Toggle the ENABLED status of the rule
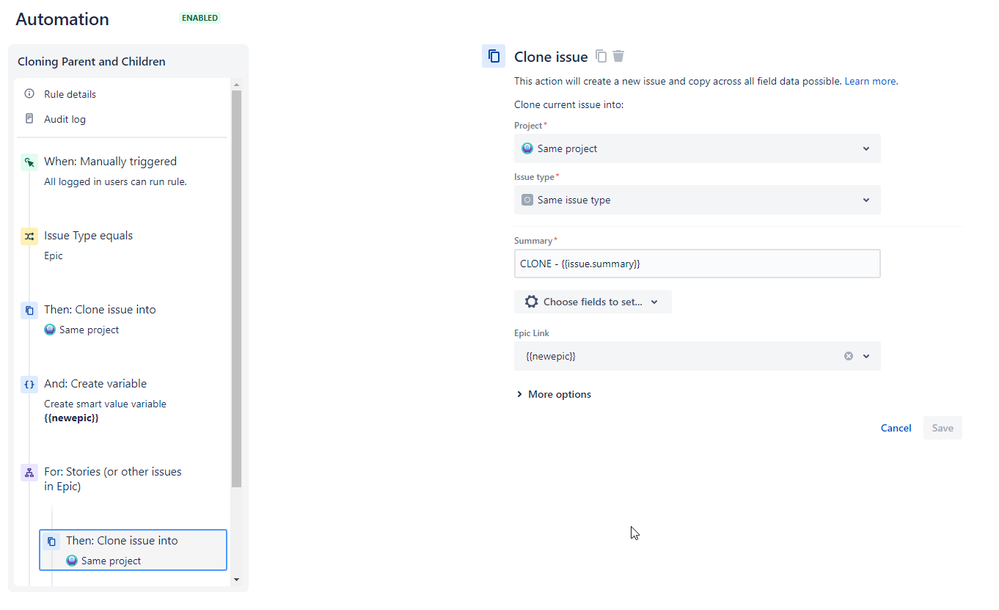999x610 pixels. 199,17
